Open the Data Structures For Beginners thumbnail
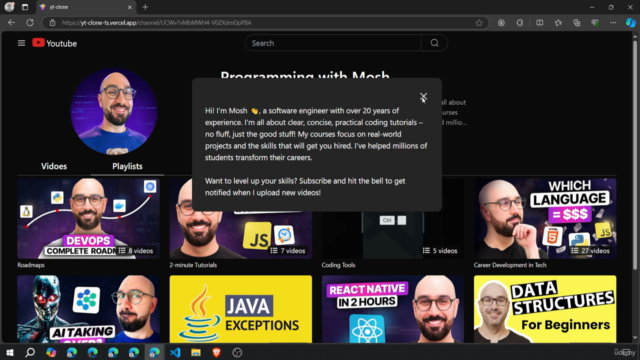640x360 pixels. (545, 309)
